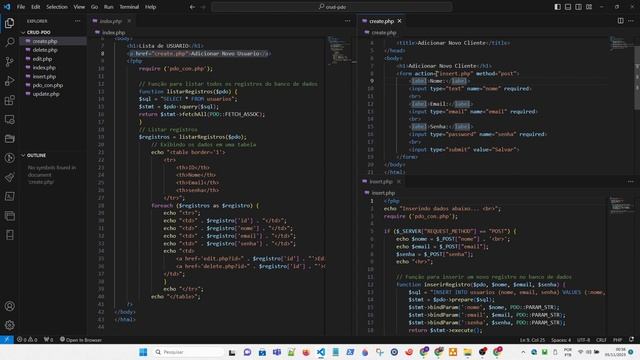Open update.php in the Explorer tree
The height and width of the screenshot is (360, 640).
(46, 94)
